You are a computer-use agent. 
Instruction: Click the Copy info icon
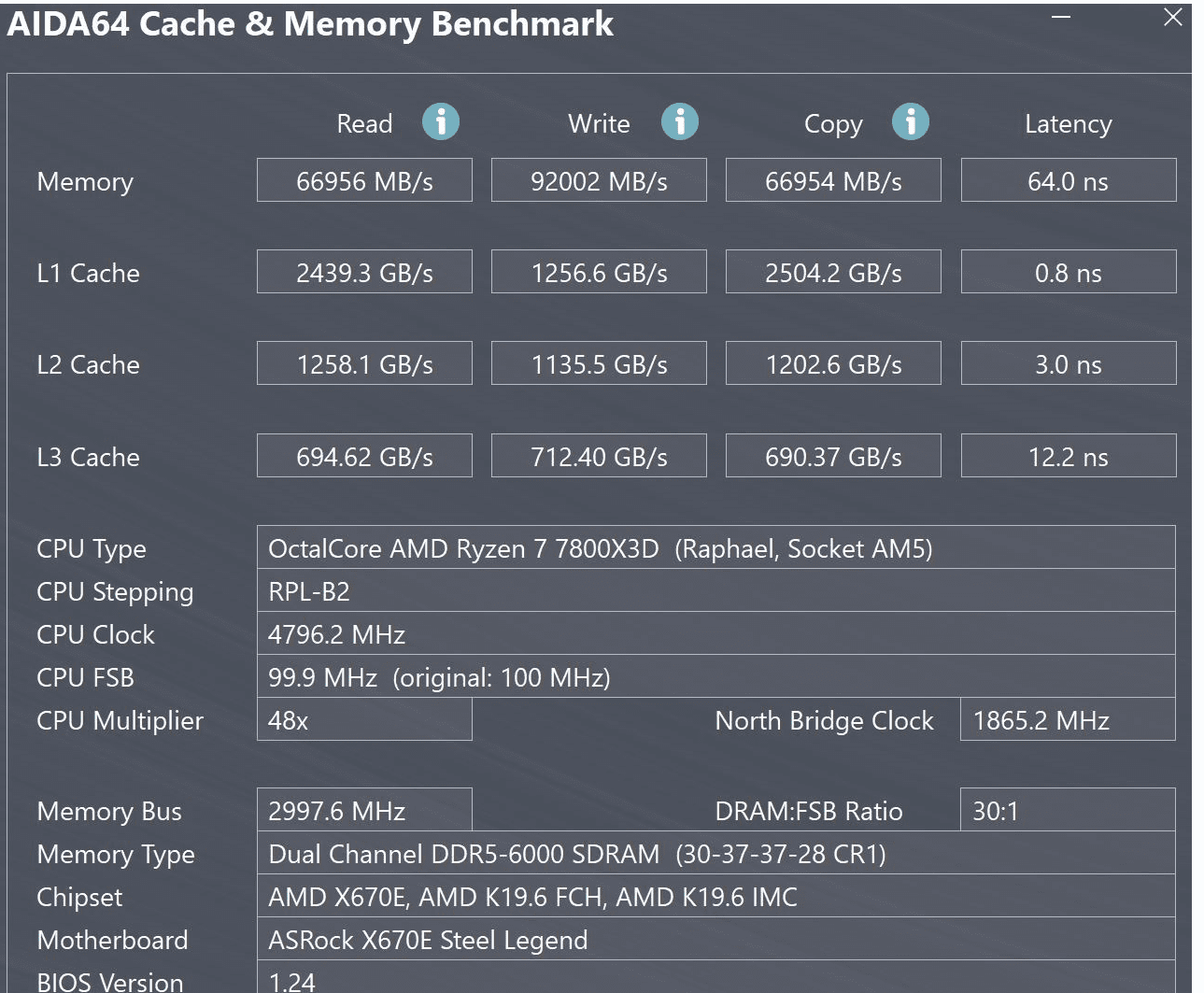[x=910, y=121]
